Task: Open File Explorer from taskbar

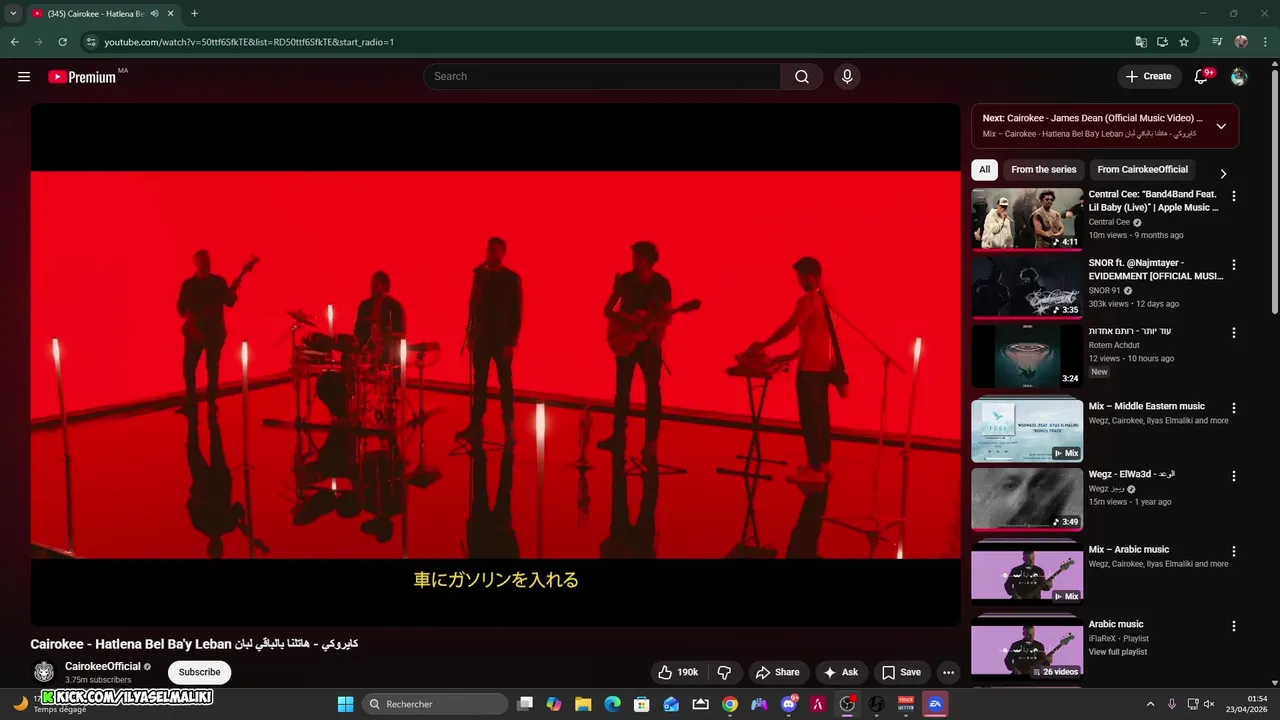Action: pyautogui.click(x=583, y=704)
